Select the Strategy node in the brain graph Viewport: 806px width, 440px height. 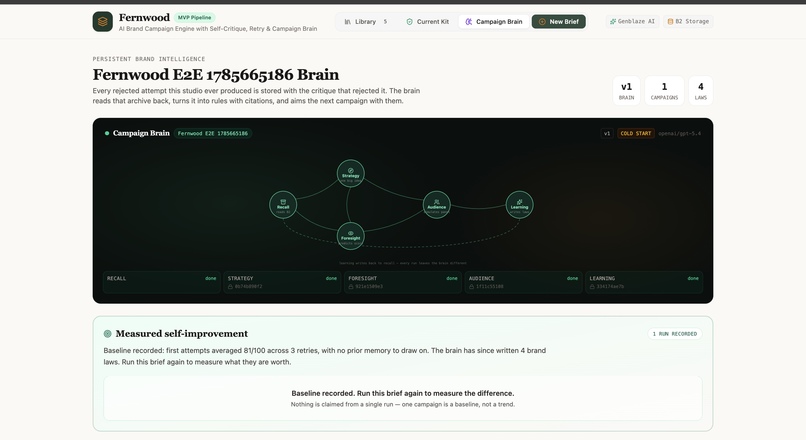pos(351,173)
